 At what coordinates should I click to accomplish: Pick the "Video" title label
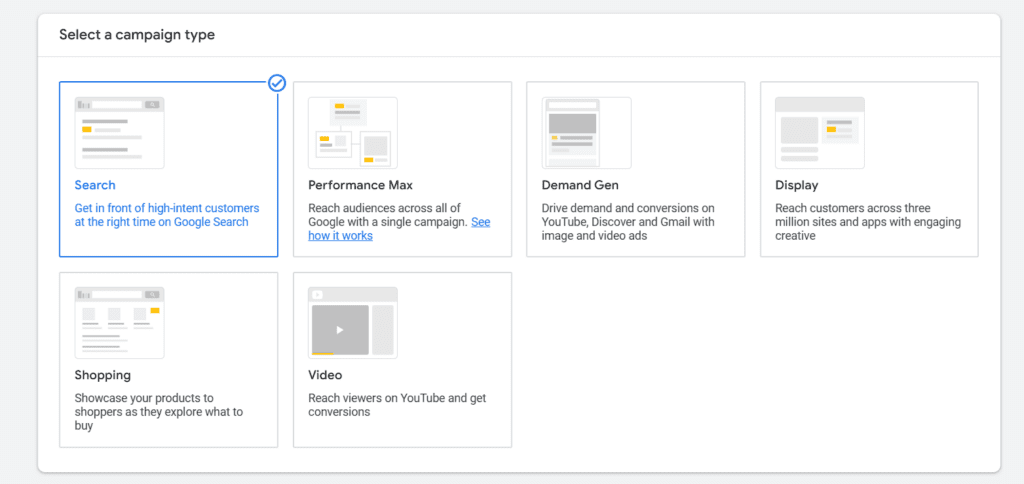coord(325,375)
